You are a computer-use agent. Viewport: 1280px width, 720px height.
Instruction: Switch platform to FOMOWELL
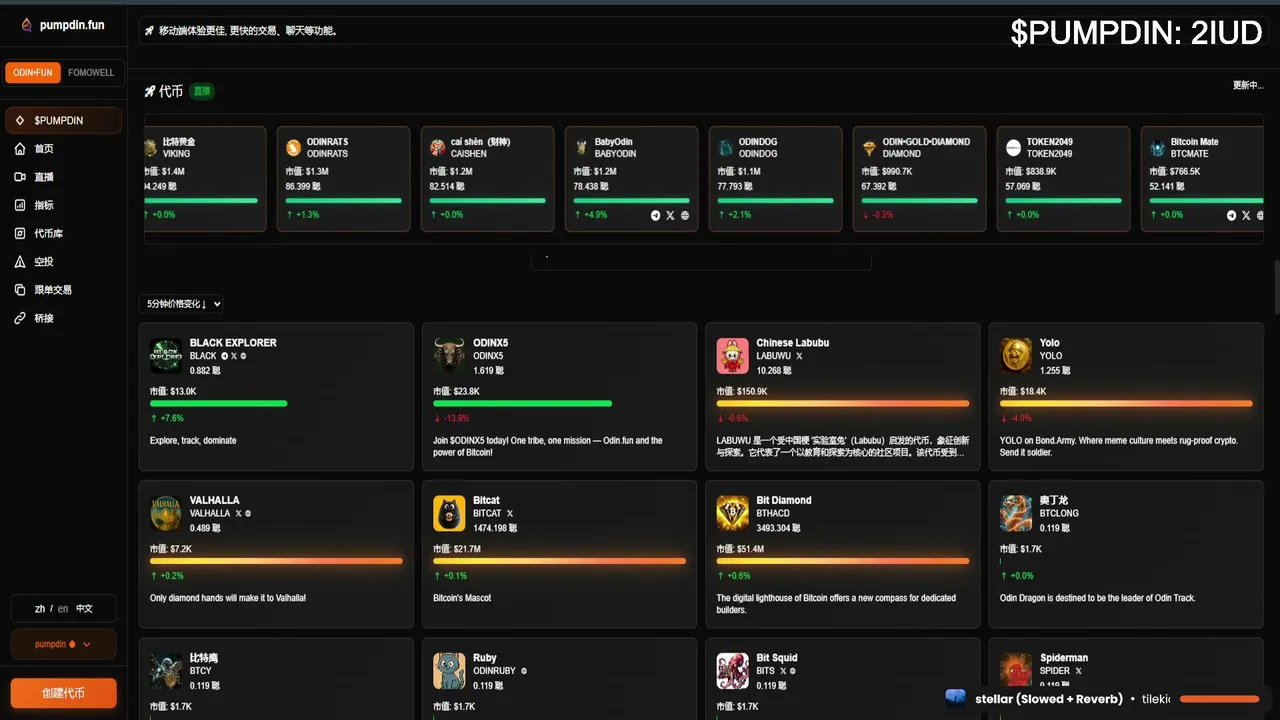pos(91,73)
